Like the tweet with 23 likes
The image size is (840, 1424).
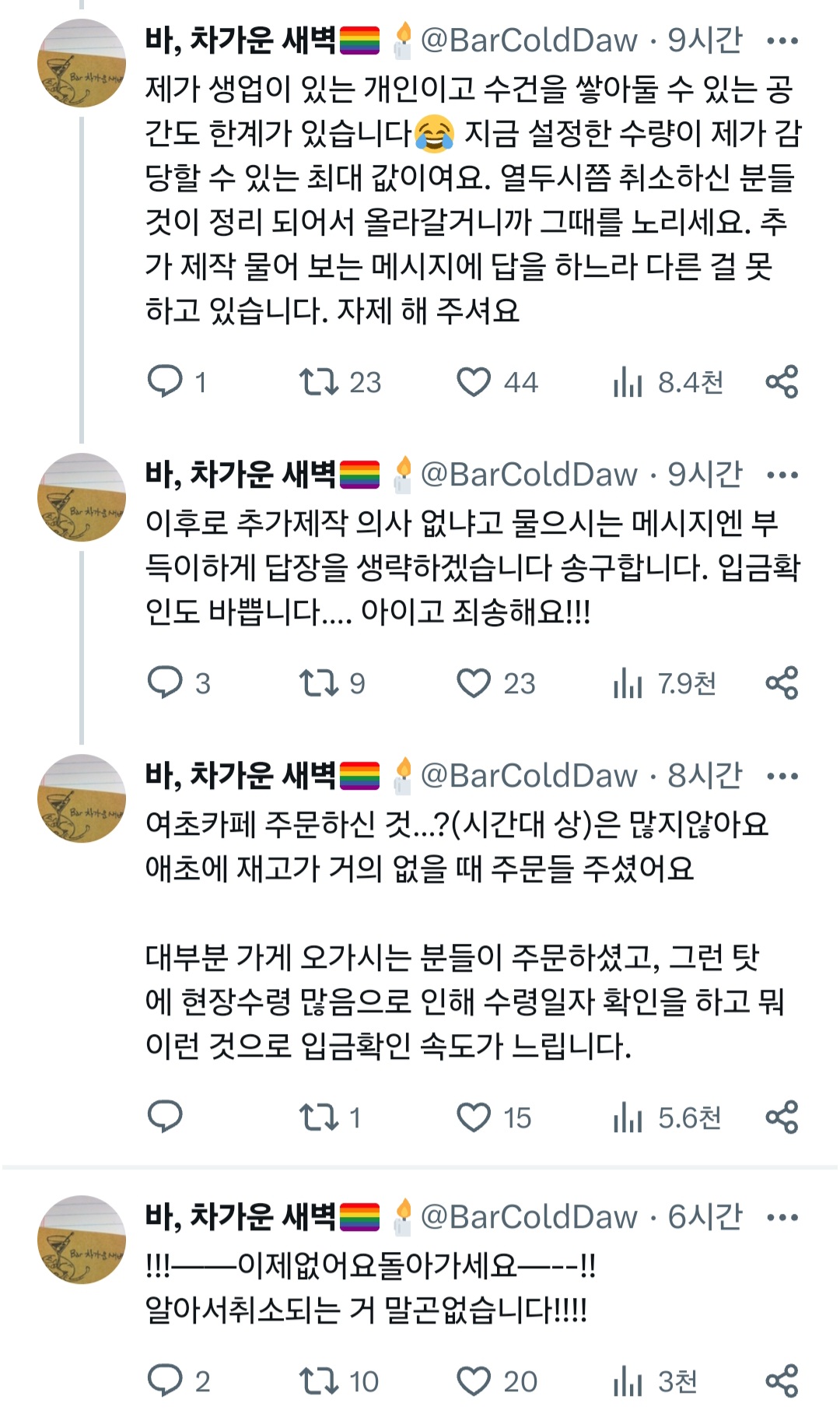(473, 682)
